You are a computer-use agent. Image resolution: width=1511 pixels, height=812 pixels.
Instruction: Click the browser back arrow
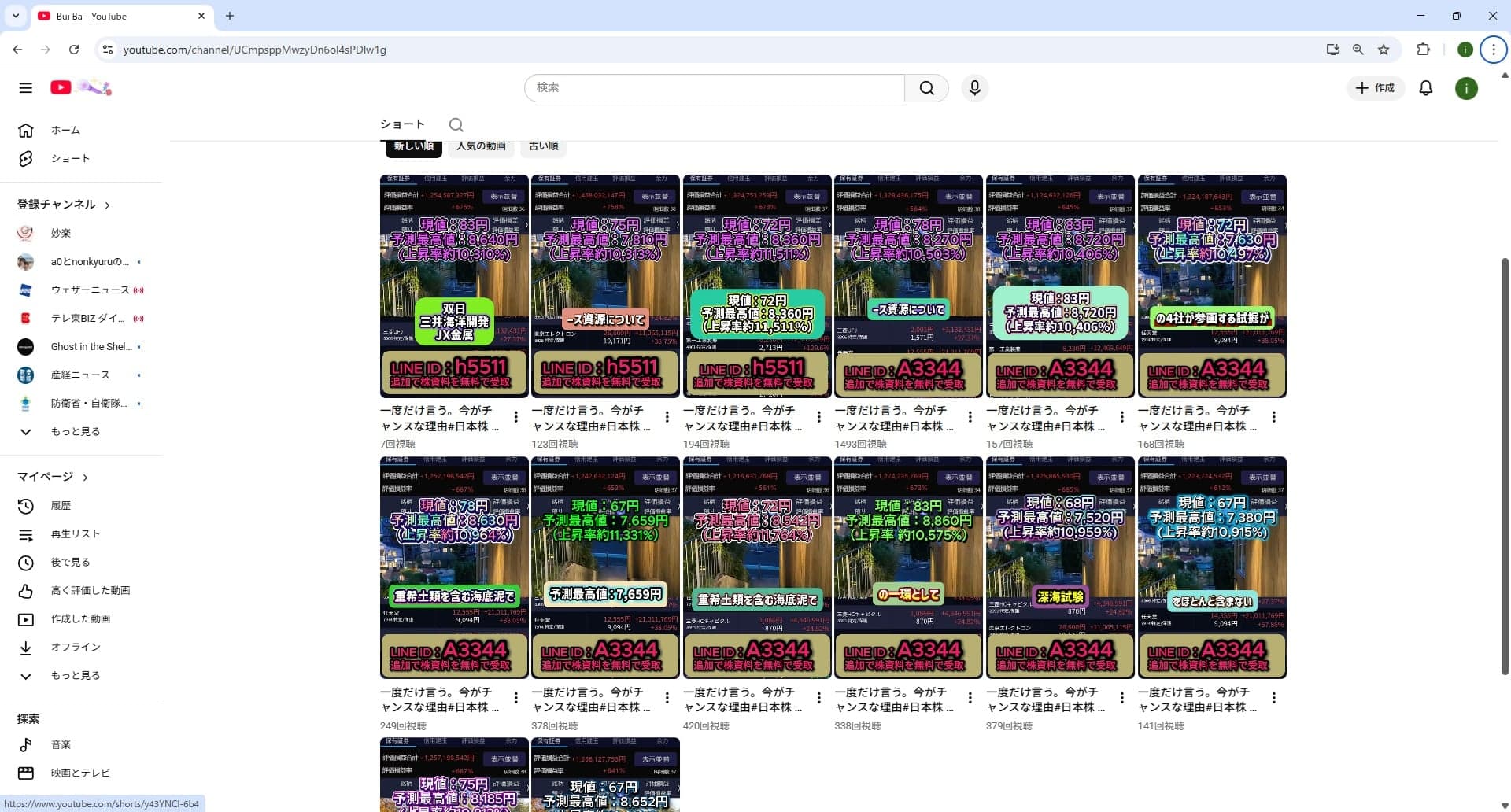tap(17, 50)
